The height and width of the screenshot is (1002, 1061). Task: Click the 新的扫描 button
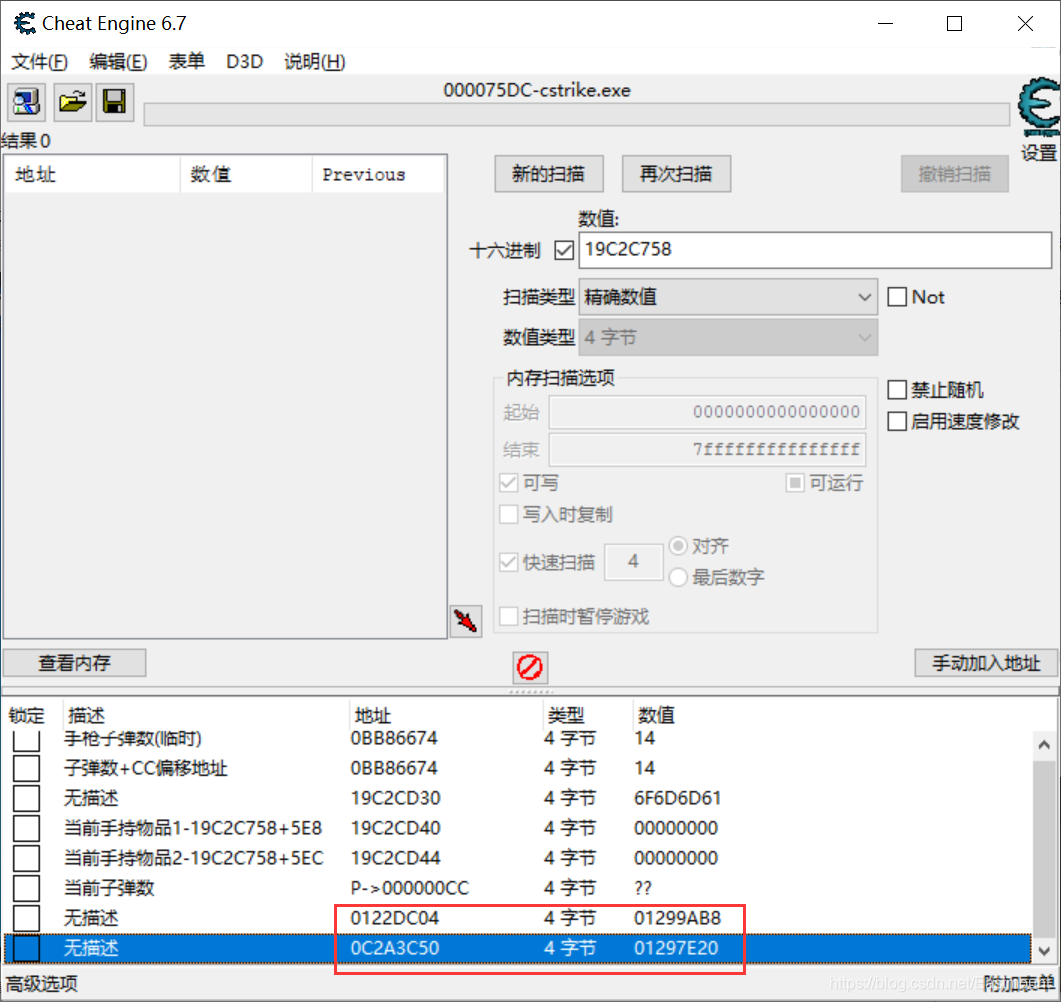click(x=549, y=174)
